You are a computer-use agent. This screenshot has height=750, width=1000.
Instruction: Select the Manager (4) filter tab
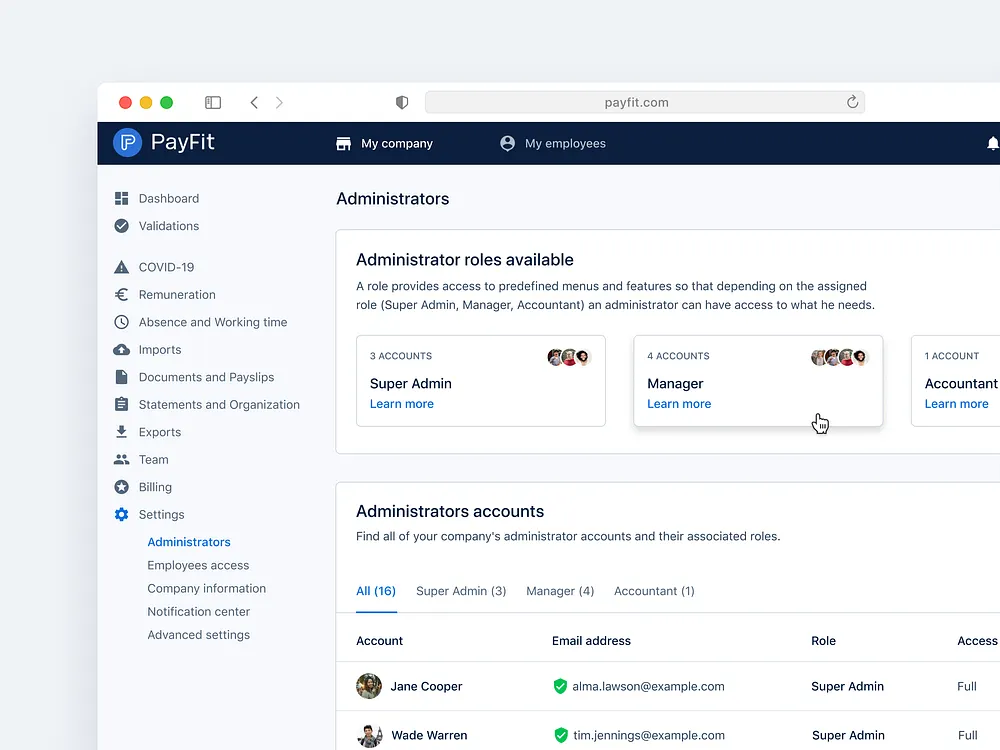(x=560, y=591)
